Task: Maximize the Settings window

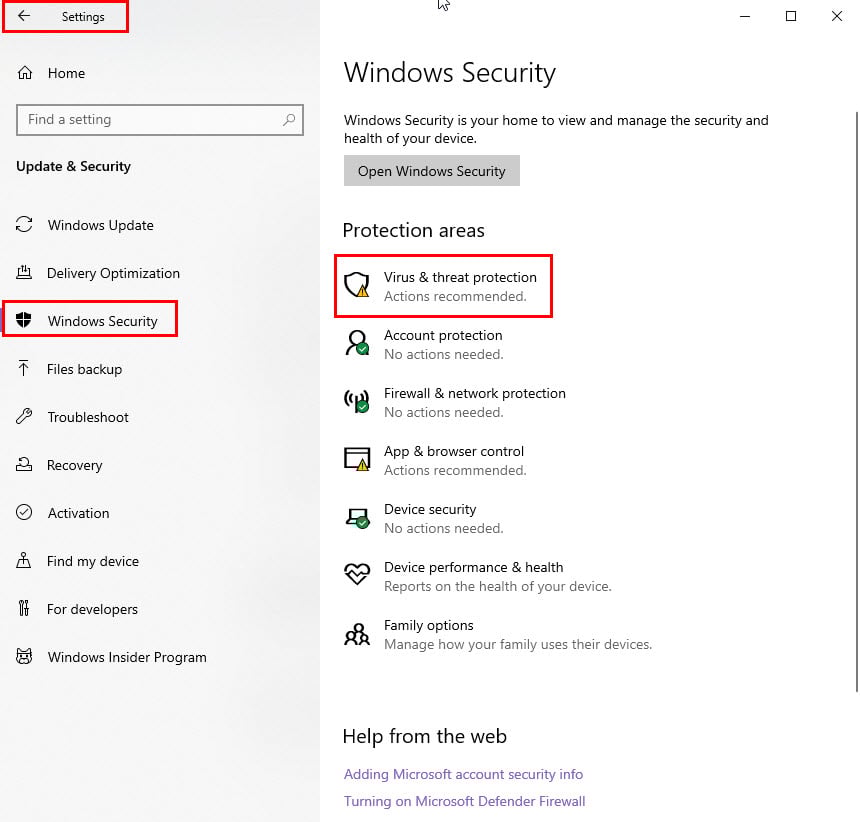Action: pyautogui.click(x=790, y=16)
